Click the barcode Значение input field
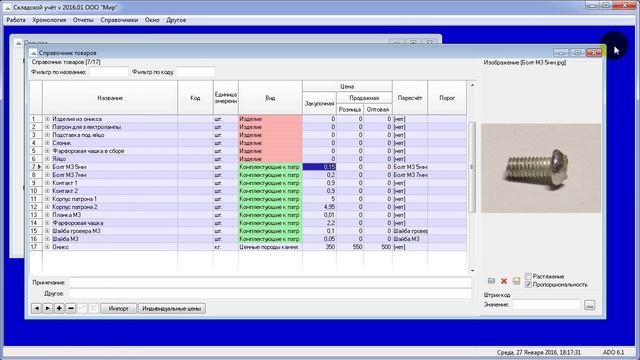The height and width of the screenshot is (360, 640). [546, 304]
